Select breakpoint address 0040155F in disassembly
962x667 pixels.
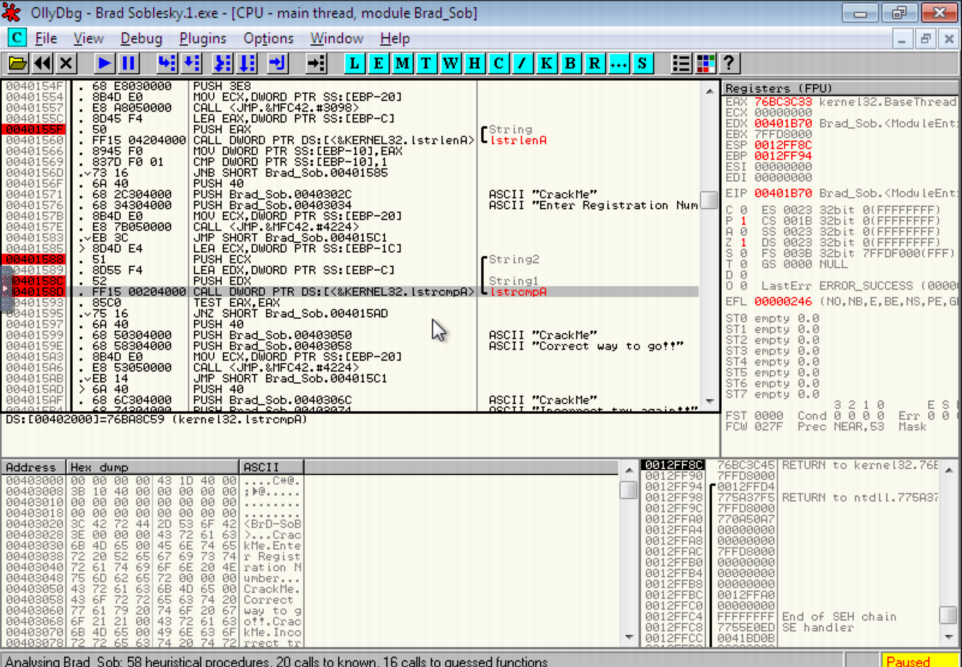[x=34, y=129]
